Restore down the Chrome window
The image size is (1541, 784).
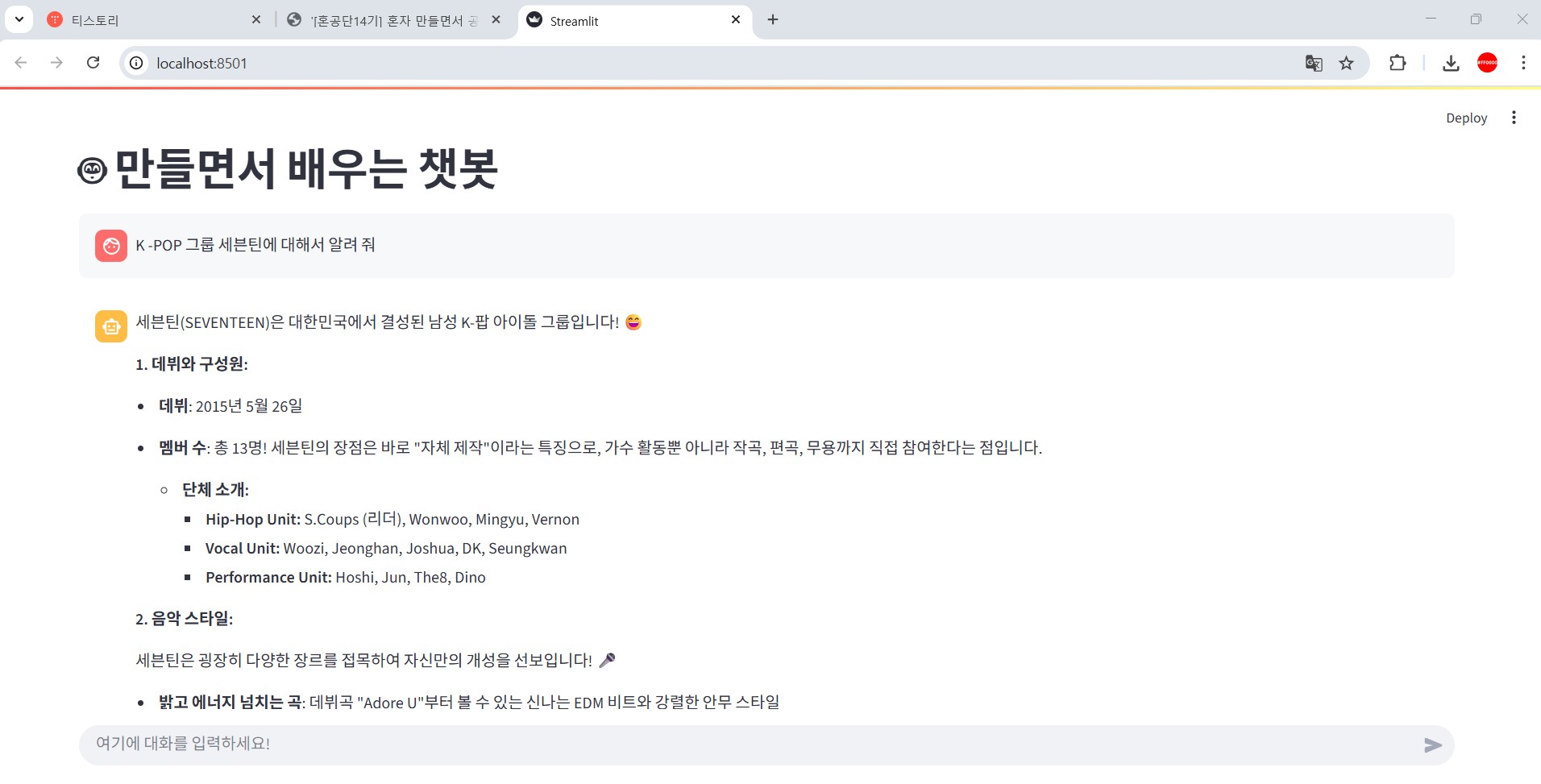[1476, 19]
